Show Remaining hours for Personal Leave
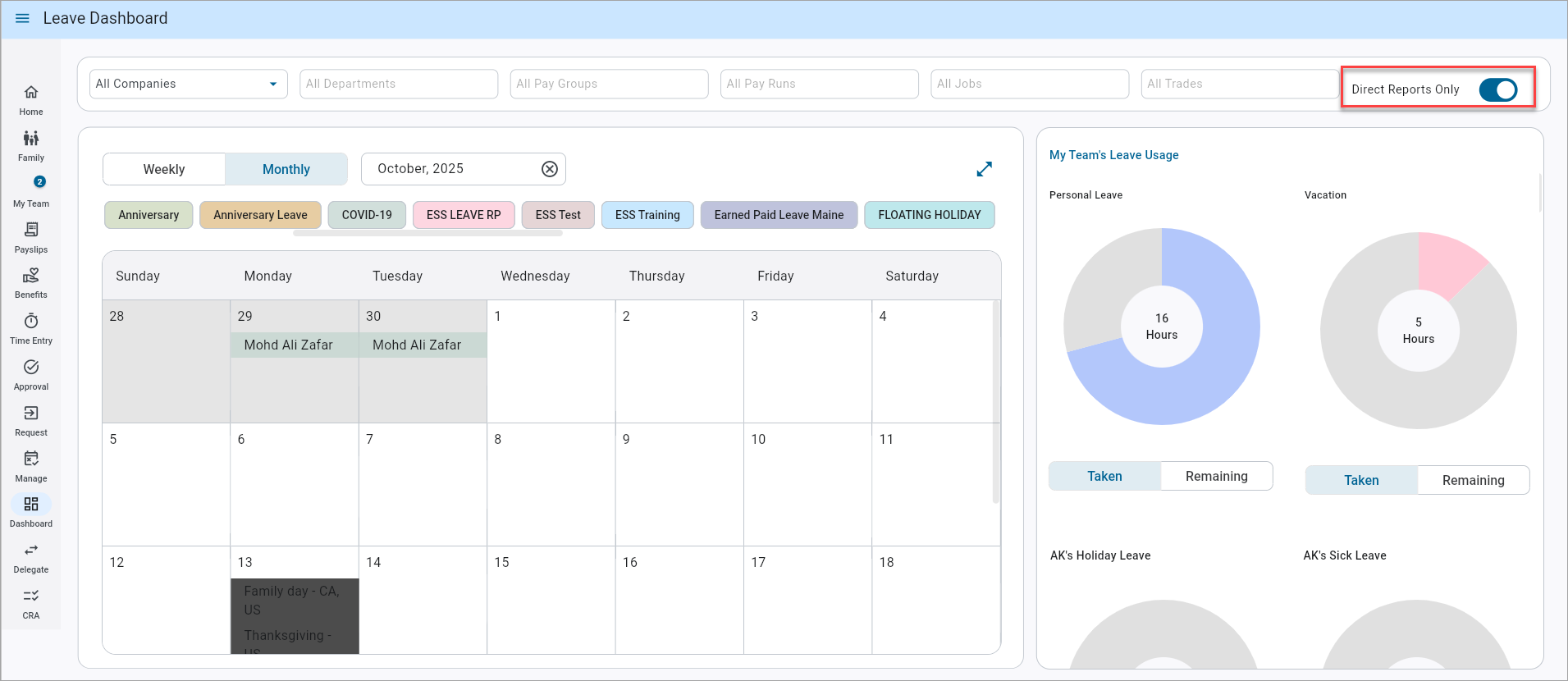 [x=1216, y=477]
